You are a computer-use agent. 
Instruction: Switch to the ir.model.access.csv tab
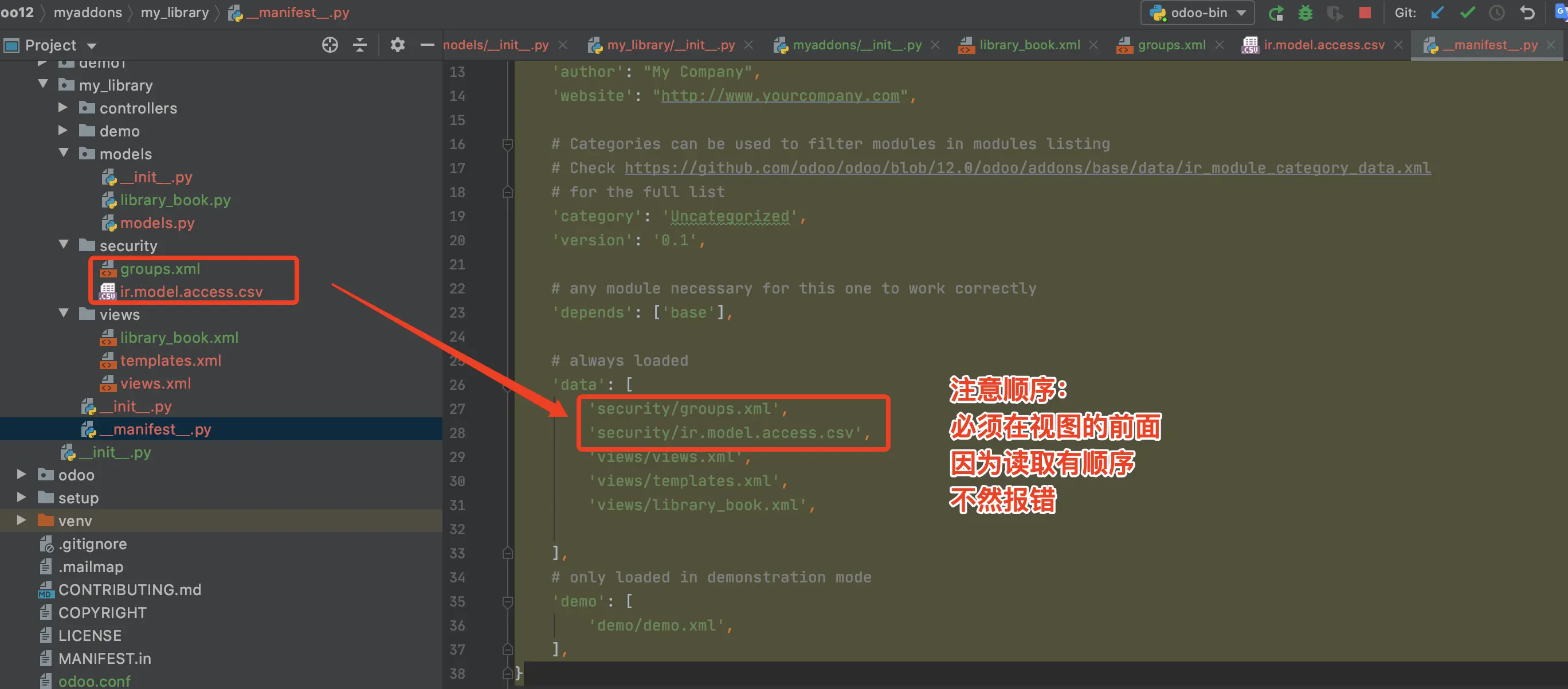point(1323,45)
